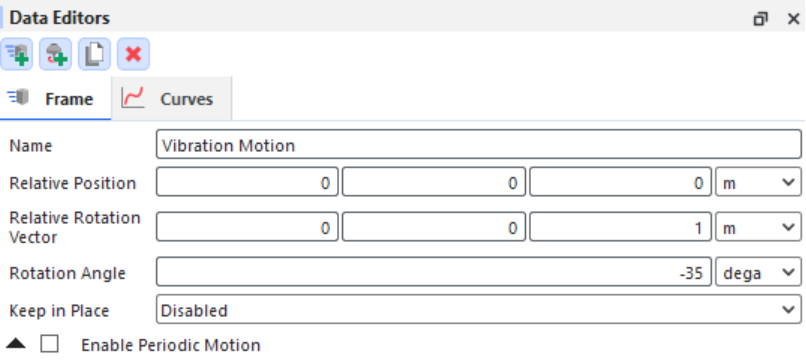The height and width of the screenshot is (363, 806).
Task: Switch to the Curves tab
Action: point(172,99)
